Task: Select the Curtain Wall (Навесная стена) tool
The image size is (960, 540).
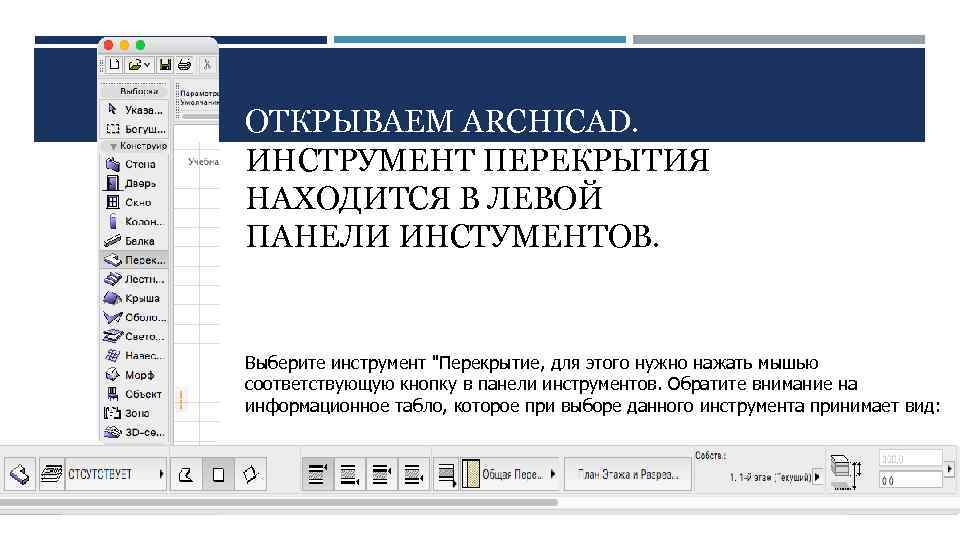Action: point(134,355)
